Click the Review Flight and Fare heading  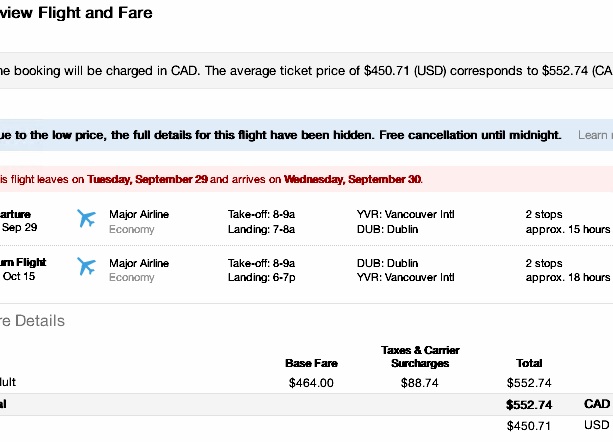tap(76, 13)
